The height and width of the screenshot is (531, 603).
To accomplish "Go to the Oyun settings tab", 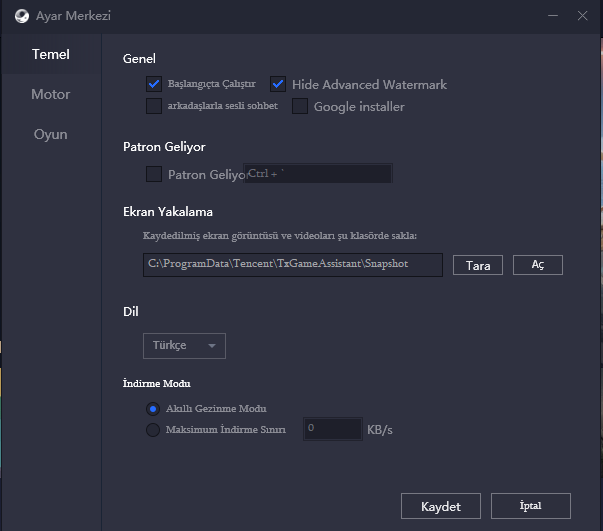I will (x=50, y=134).
